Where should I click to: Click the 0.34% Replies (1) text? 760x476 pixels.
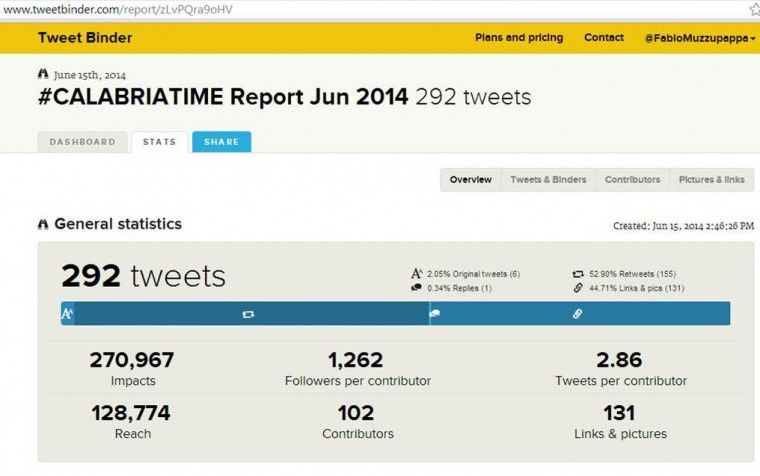tap(459, 288)
